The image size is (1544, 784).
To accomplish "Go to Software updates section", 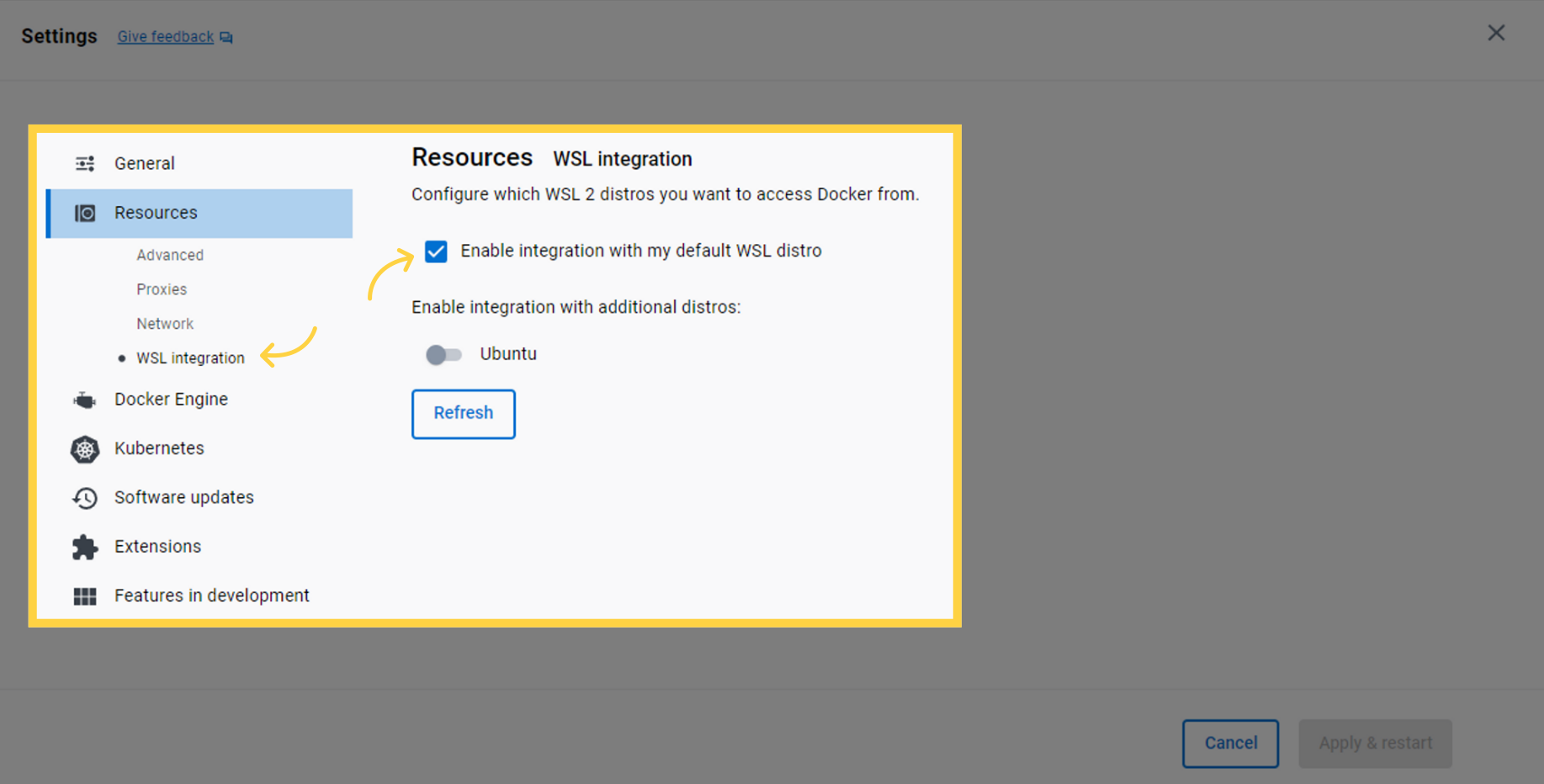I will pyautogui.click(x=199, y=497).
